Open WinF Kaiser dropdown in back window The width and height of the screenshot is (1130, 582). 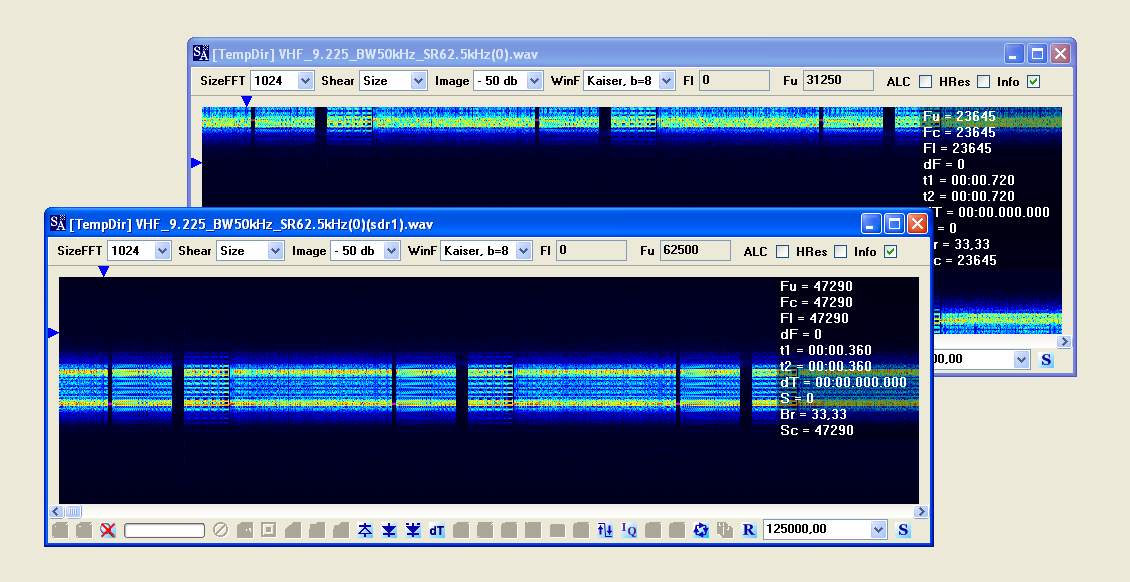[x=667, y=81]
